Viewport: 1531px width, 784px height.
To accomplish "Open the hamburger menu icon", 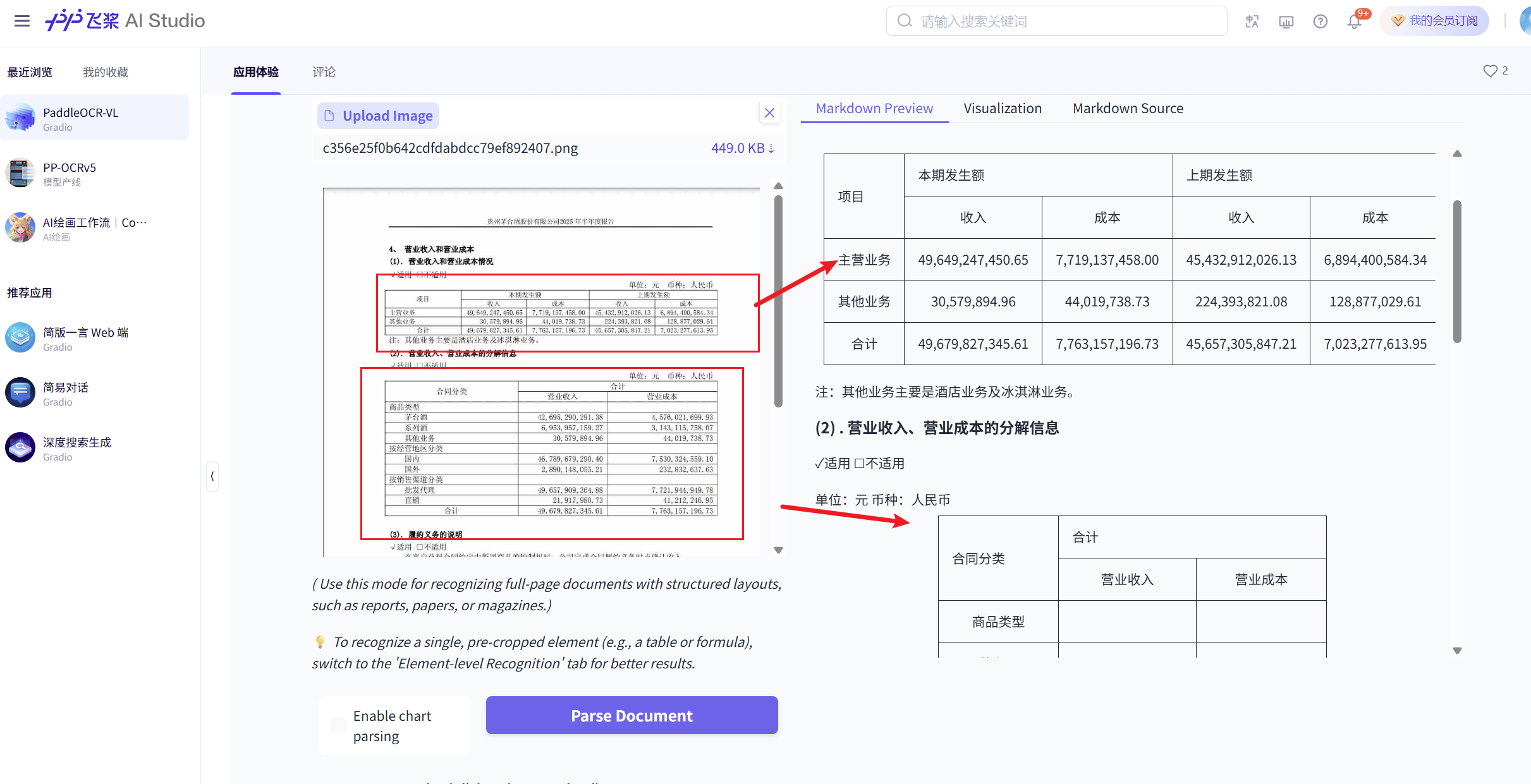I will [22, 21].
